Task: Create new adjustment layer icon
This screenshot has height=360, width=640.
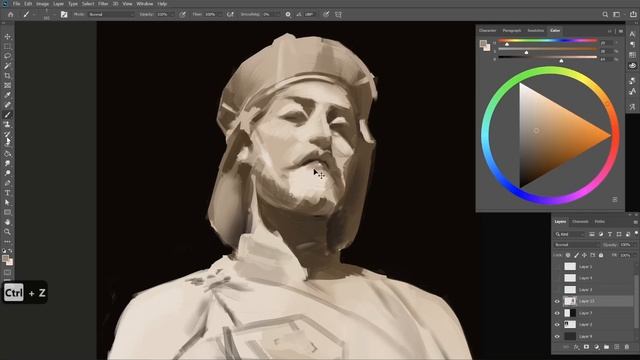Action: (596, 347)
